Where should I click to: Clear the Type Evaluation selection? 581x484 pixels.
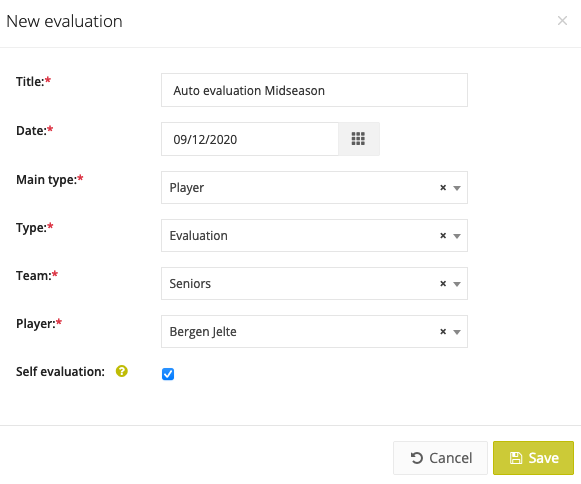(443, 236)
